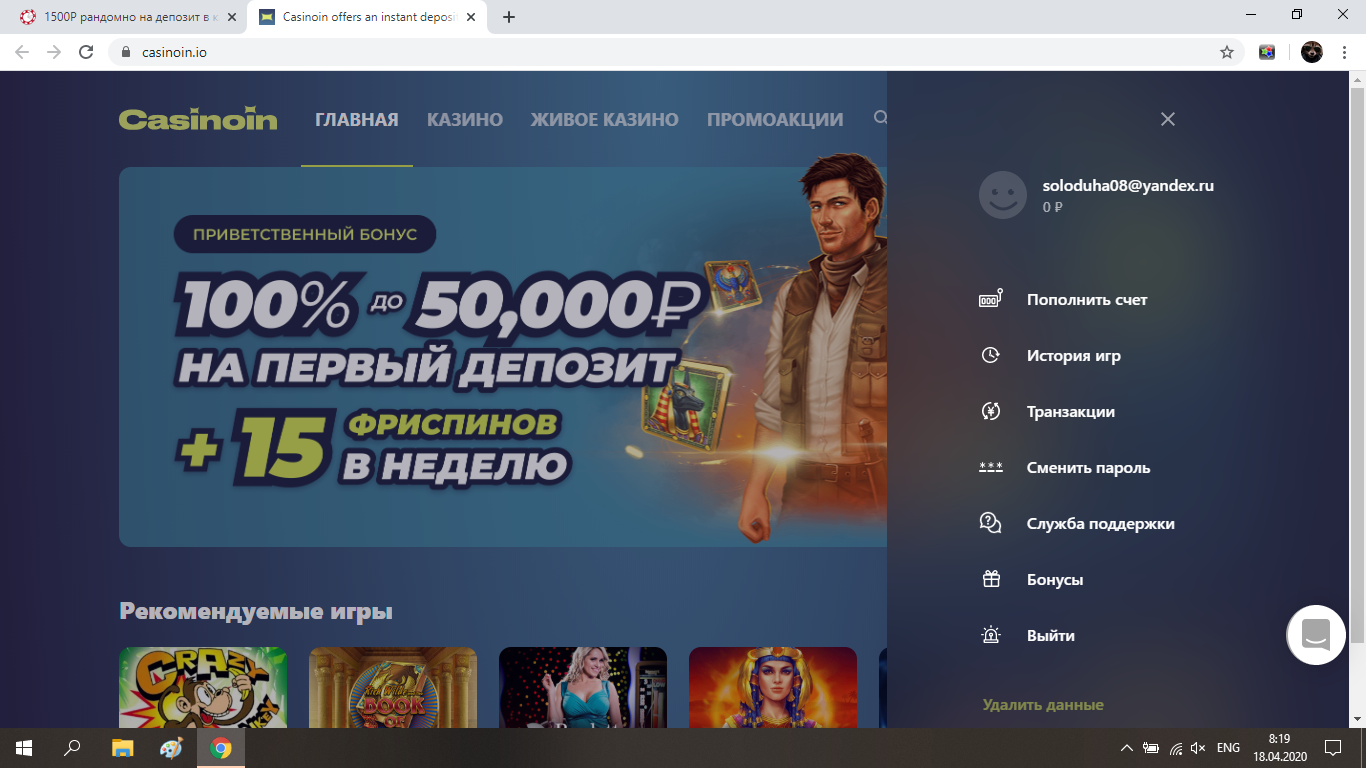Screen dimensions: 1366x768
Task: Click the support chat question icon
Action: 991,523
